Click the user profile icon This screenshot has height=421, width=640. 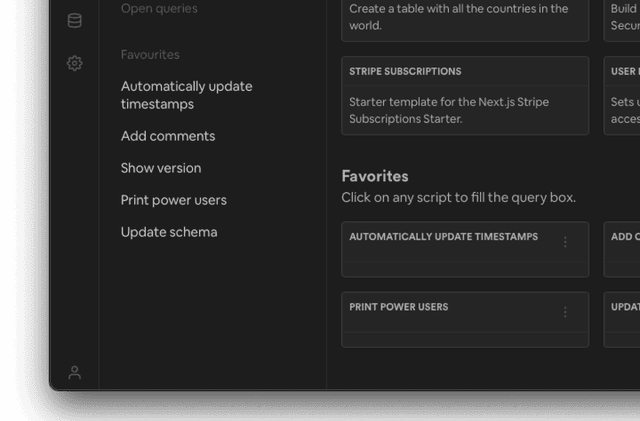tap(74, 372)
